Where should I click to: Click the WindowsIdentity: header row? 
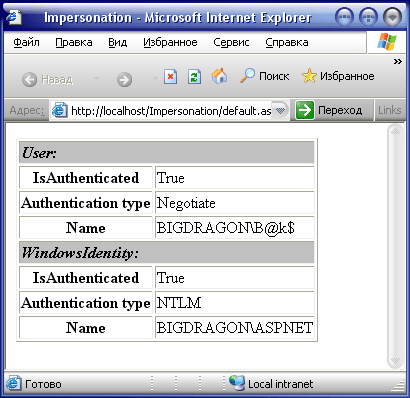point(167,252)
